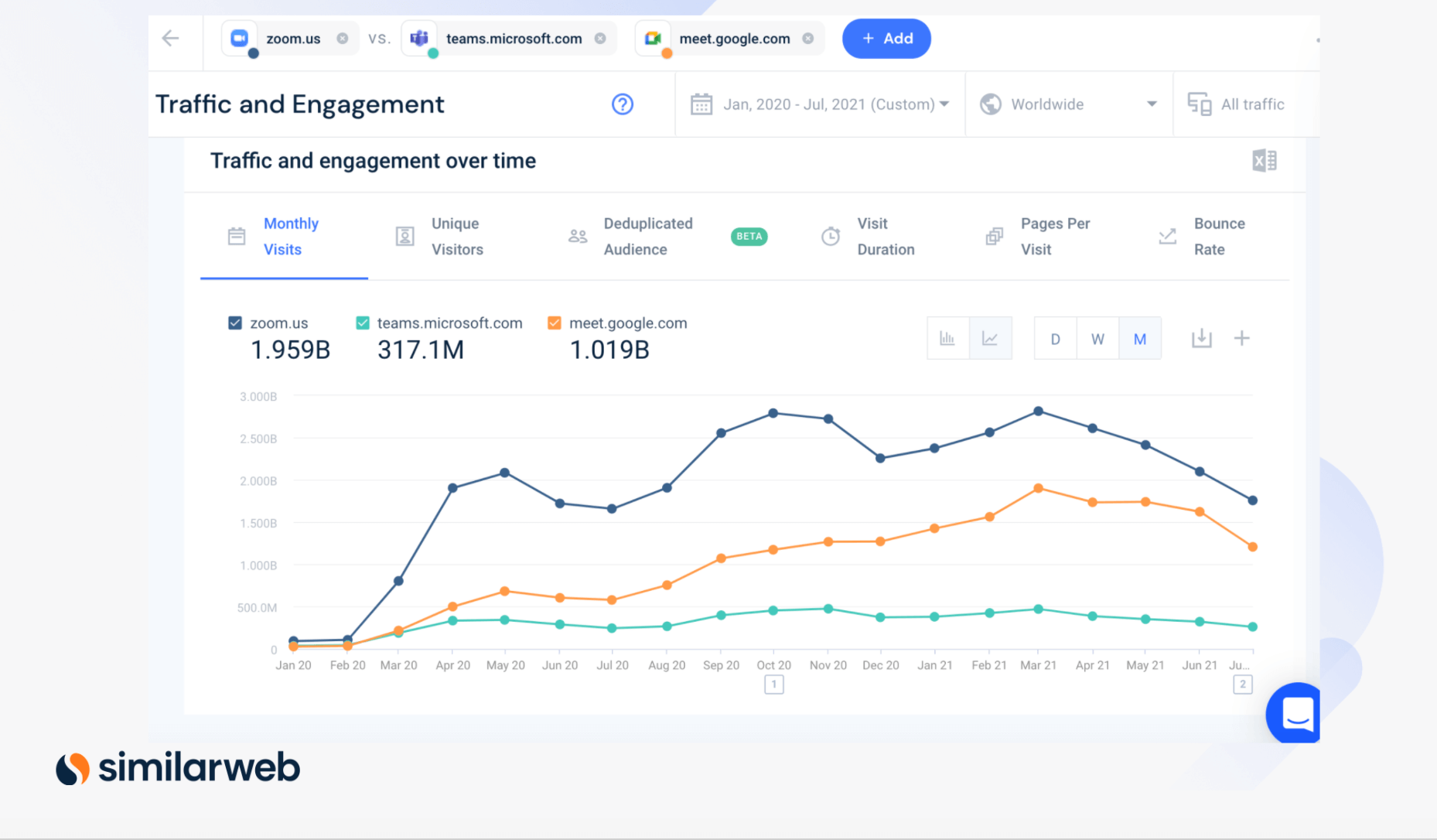Open the Worldwide country dropdown
Screen dimensions: 1437x840
point(1069,104)
